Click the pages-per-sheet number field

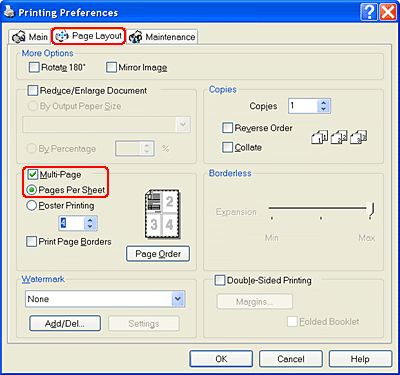(x=71, y=223)
